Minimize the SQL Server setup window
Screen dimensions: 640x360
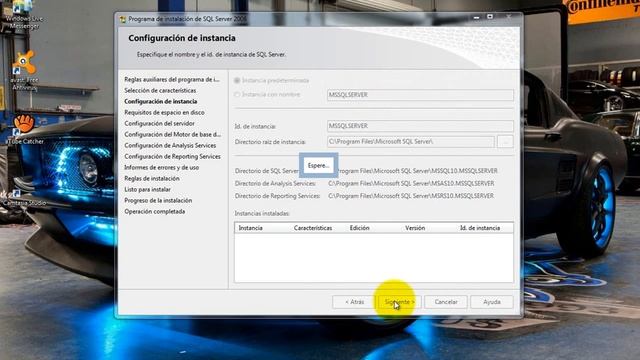476,17
